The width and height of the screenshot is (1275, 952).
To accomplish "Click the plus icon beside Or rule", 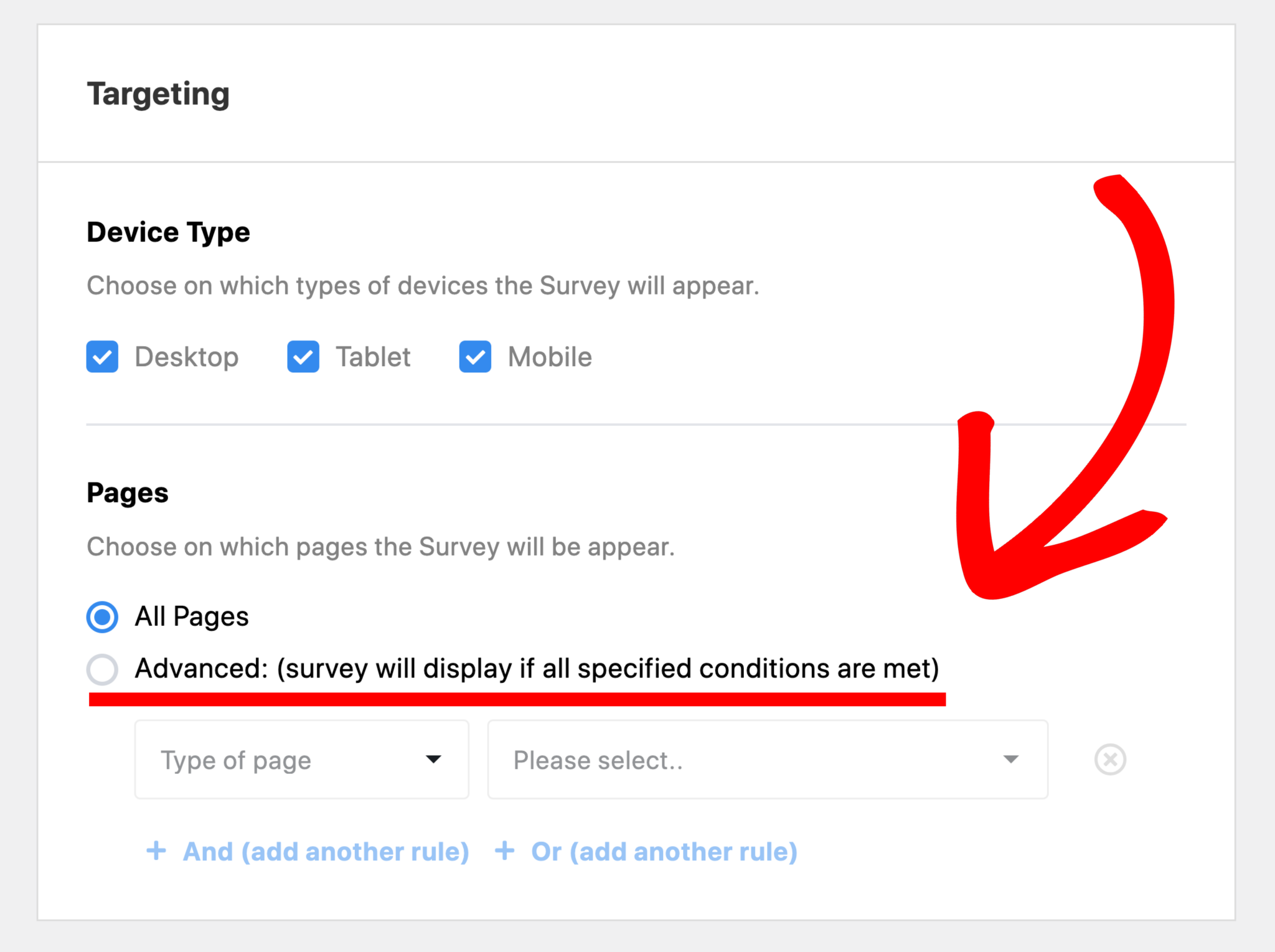I will click(504, 851).
